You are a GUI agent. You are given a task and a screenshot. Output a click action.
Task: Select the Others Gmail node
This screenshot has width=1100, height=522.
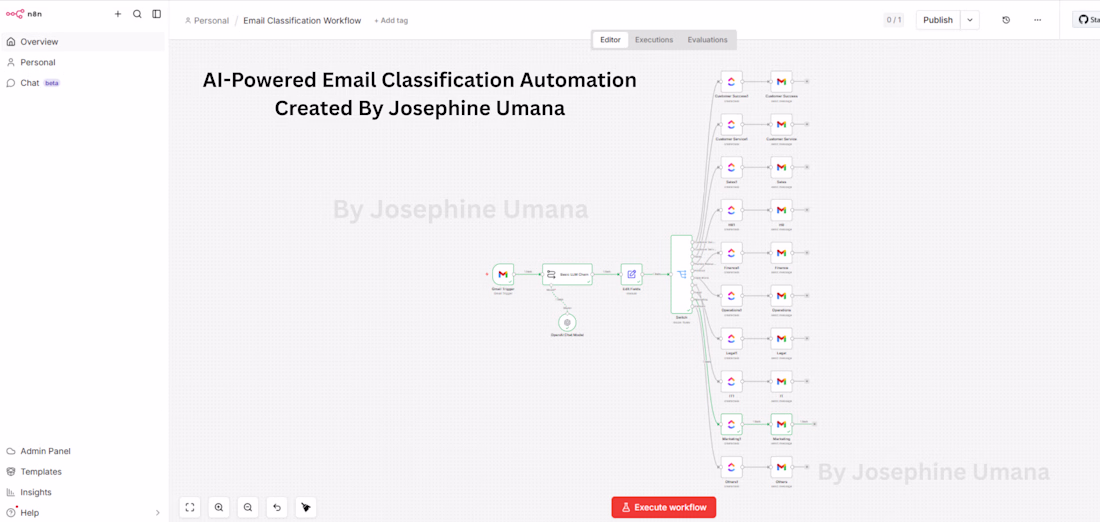coord(782,467)
